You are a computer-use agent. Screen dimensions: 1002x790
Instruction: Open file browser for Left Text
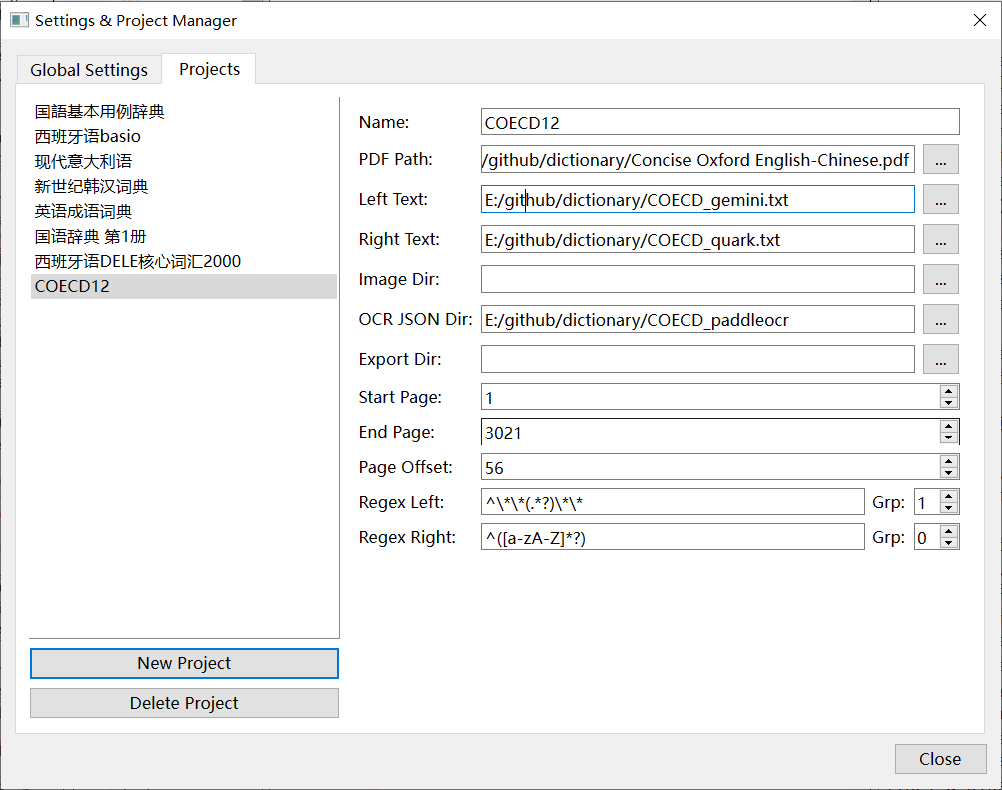940,199
